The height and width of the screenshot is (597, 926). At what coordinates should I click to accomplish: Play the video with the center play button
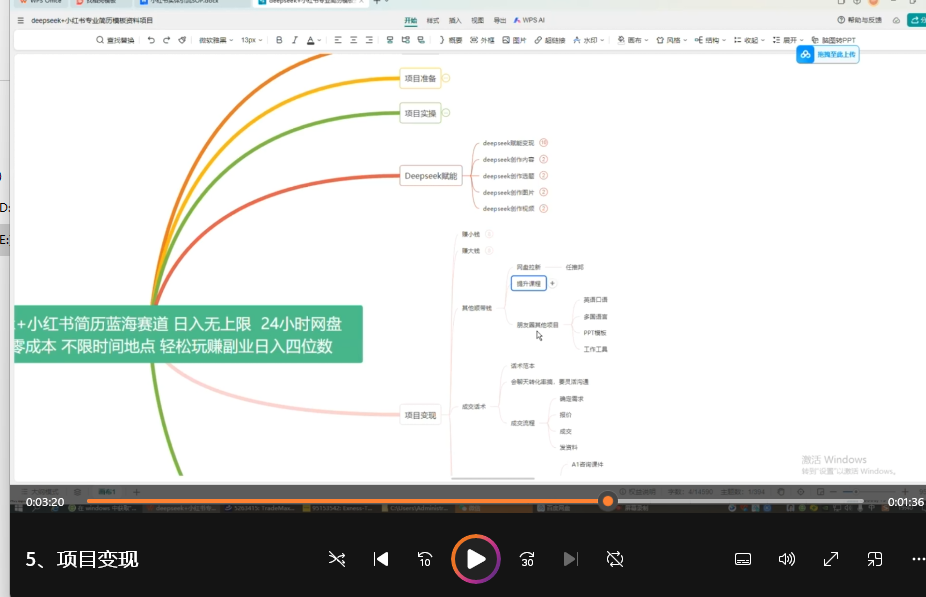(476, 559)
